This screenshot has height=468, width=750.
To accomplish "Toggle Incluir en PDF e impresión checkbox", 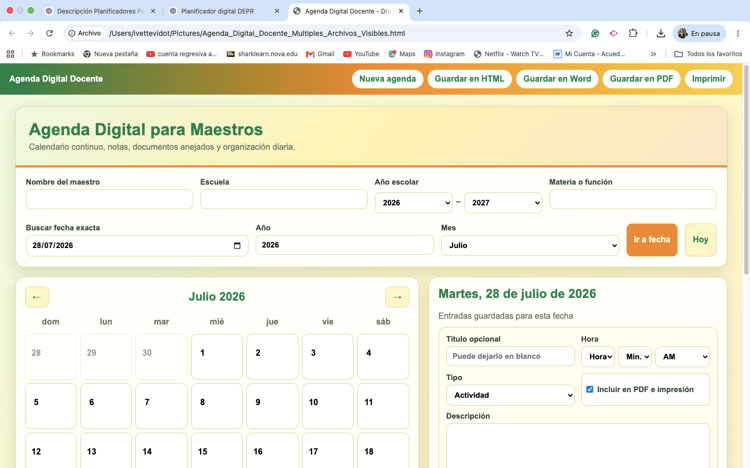I will [x=590, y=390].
